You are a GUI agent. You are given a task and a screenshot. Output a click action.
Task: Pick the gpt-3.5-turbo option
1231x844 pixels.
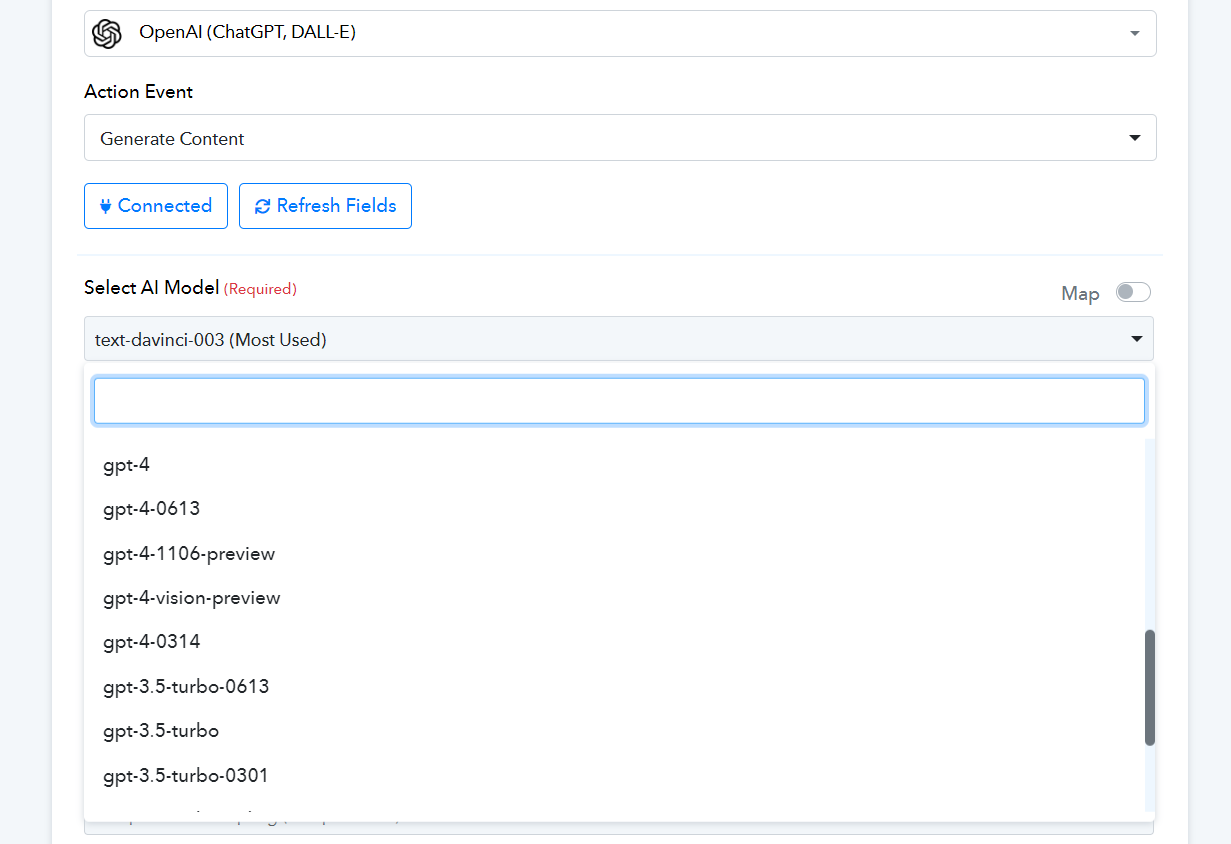pyautogui.click(x=614, y=731)
